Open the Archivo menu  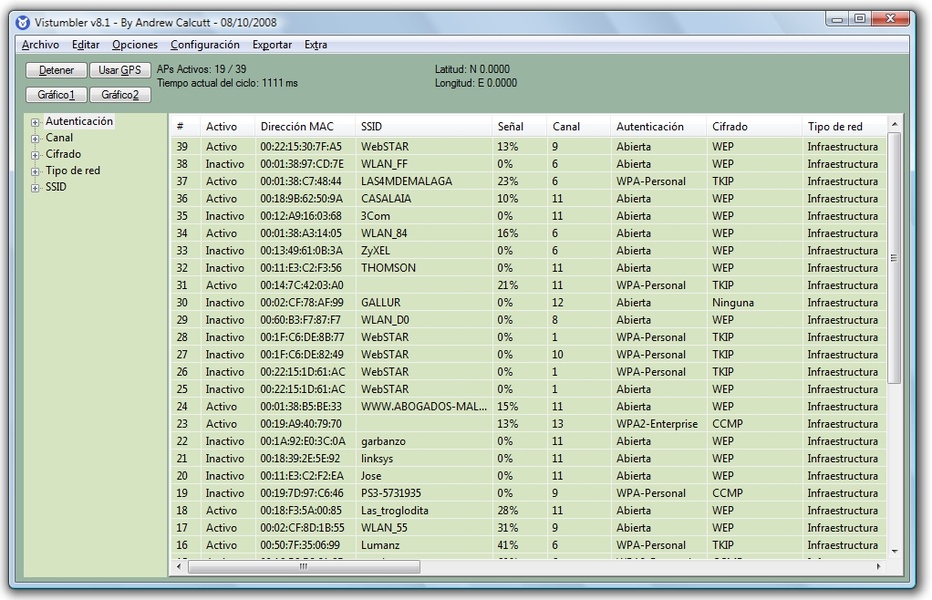tap(40, 45)
